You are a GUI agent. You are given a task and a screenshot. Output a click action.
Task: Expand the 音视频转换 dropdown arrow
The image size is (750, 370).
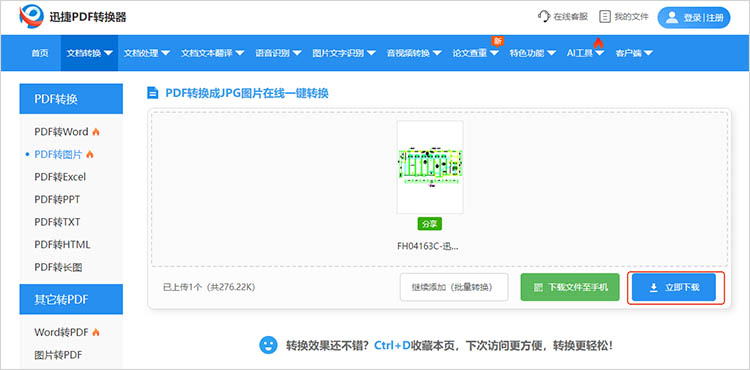[437, 53]
